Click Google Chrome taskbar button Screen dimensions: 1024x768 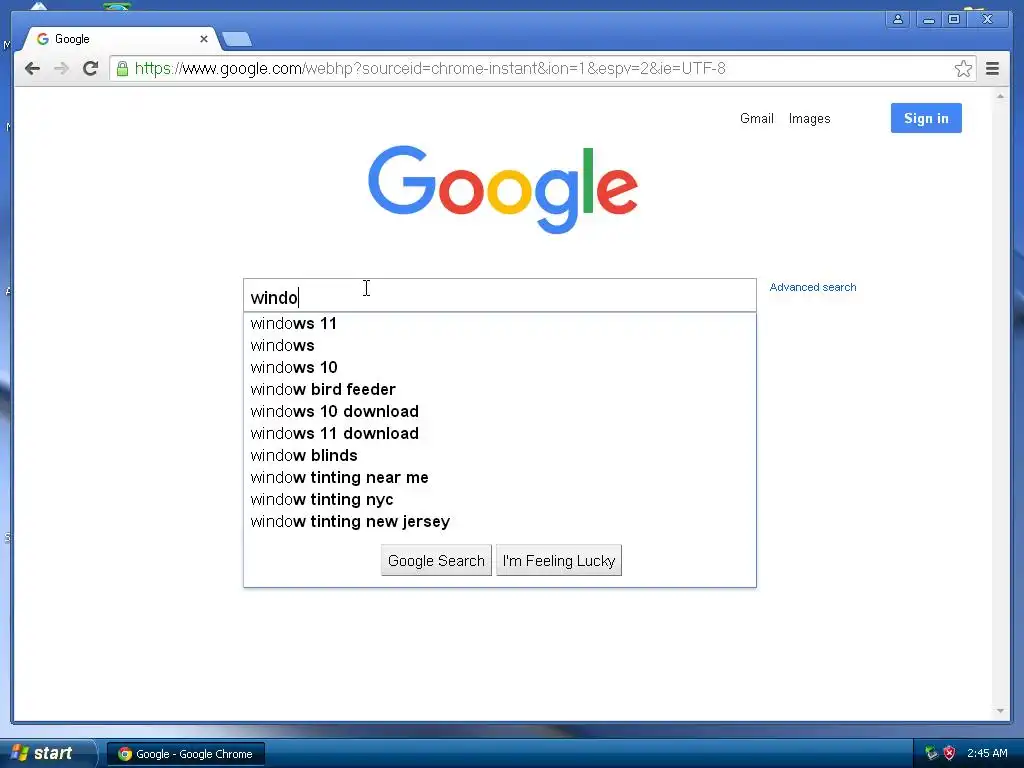(186, 754)
